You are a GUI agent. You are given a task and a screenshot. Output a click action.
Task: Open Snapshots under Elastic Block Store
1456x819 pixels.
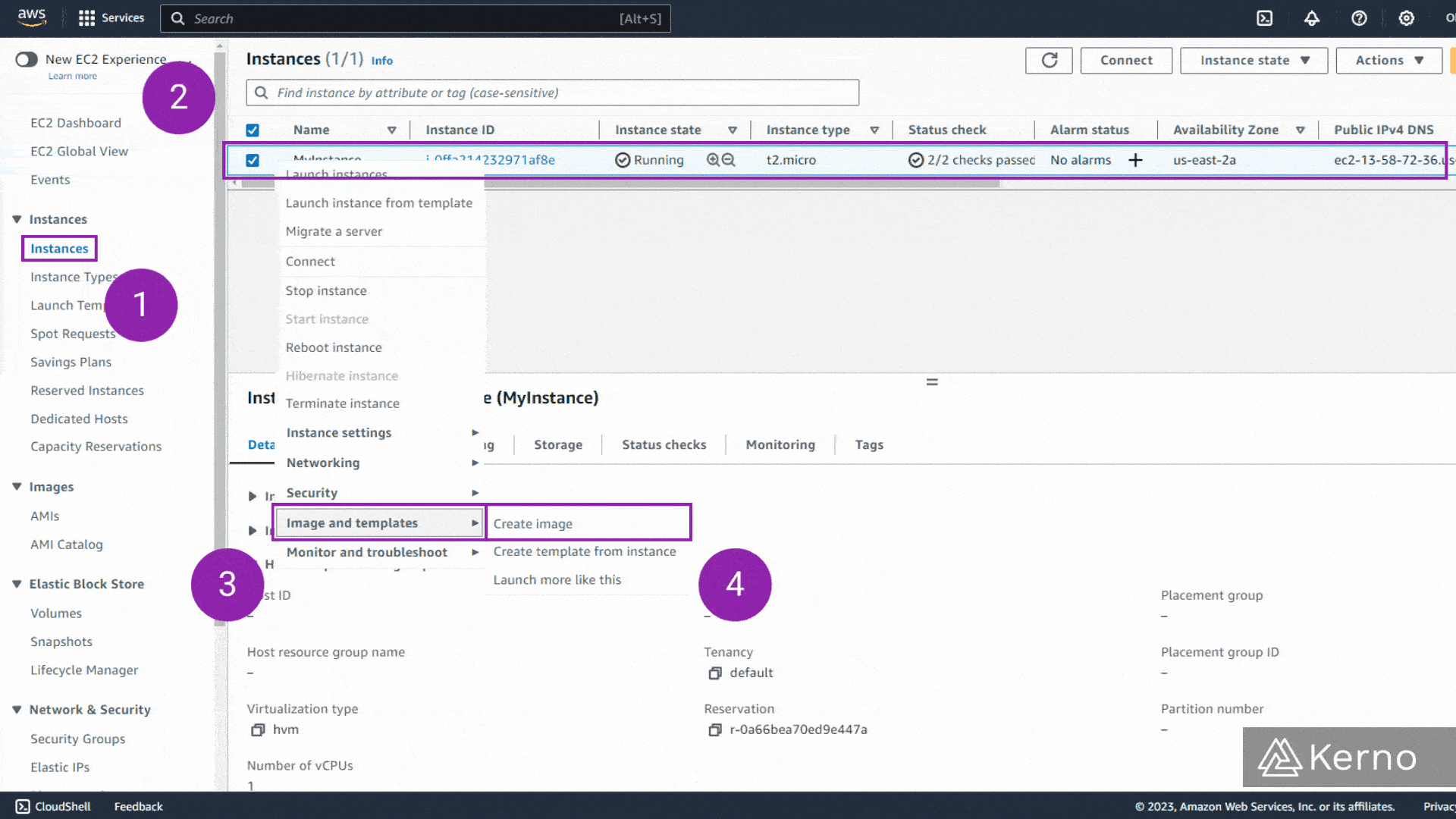[61, 642]
